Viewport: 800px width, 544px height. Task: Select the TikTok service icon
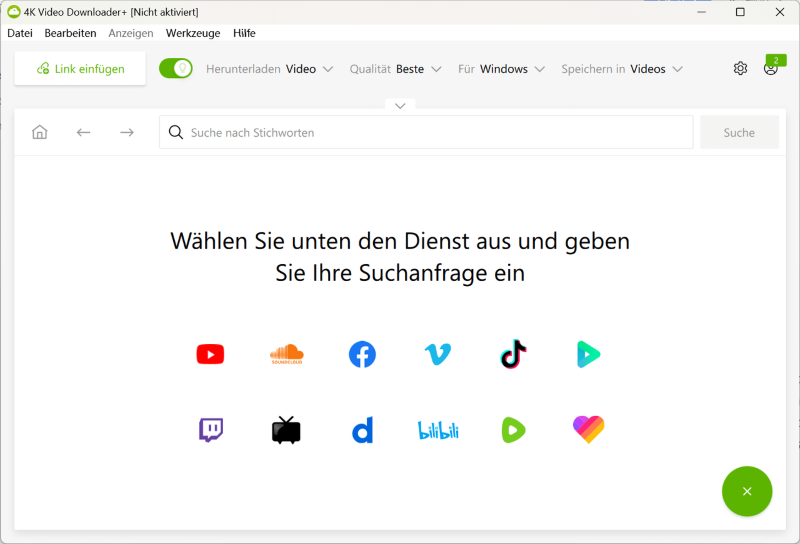click(x=513, y=354)
